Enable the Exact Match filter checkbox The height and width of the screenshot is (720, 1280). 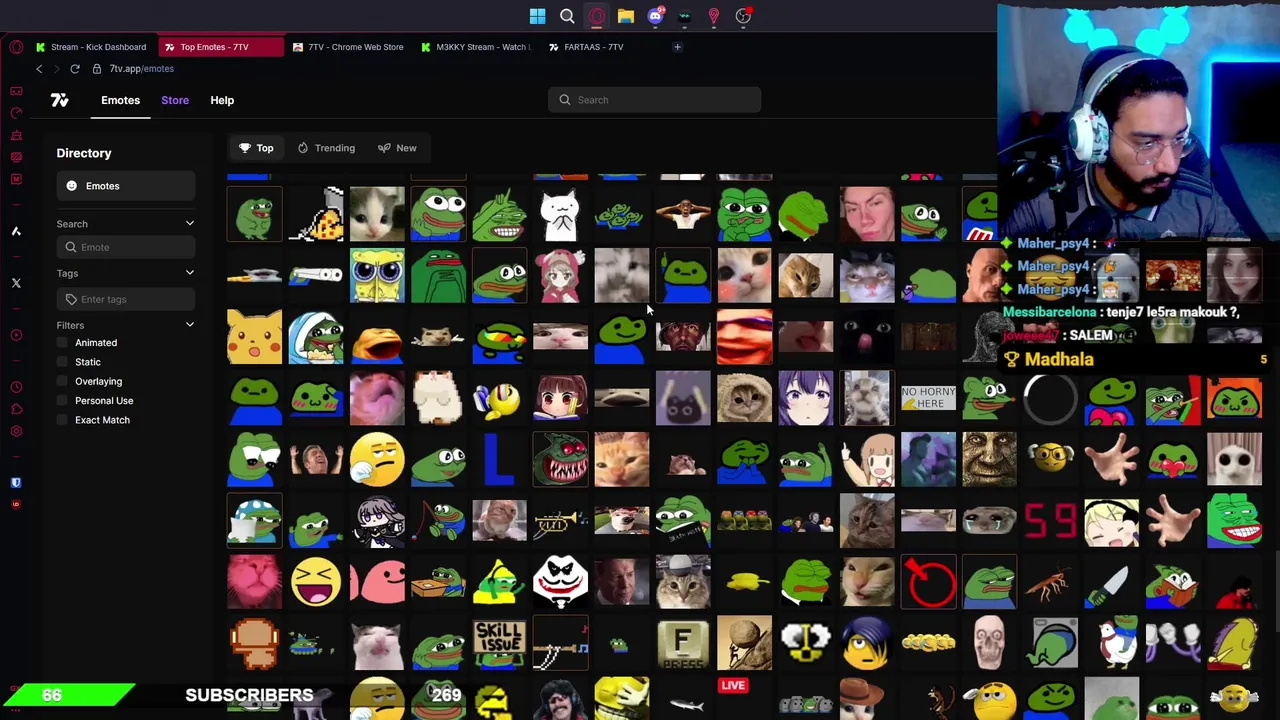coord(62,420)
